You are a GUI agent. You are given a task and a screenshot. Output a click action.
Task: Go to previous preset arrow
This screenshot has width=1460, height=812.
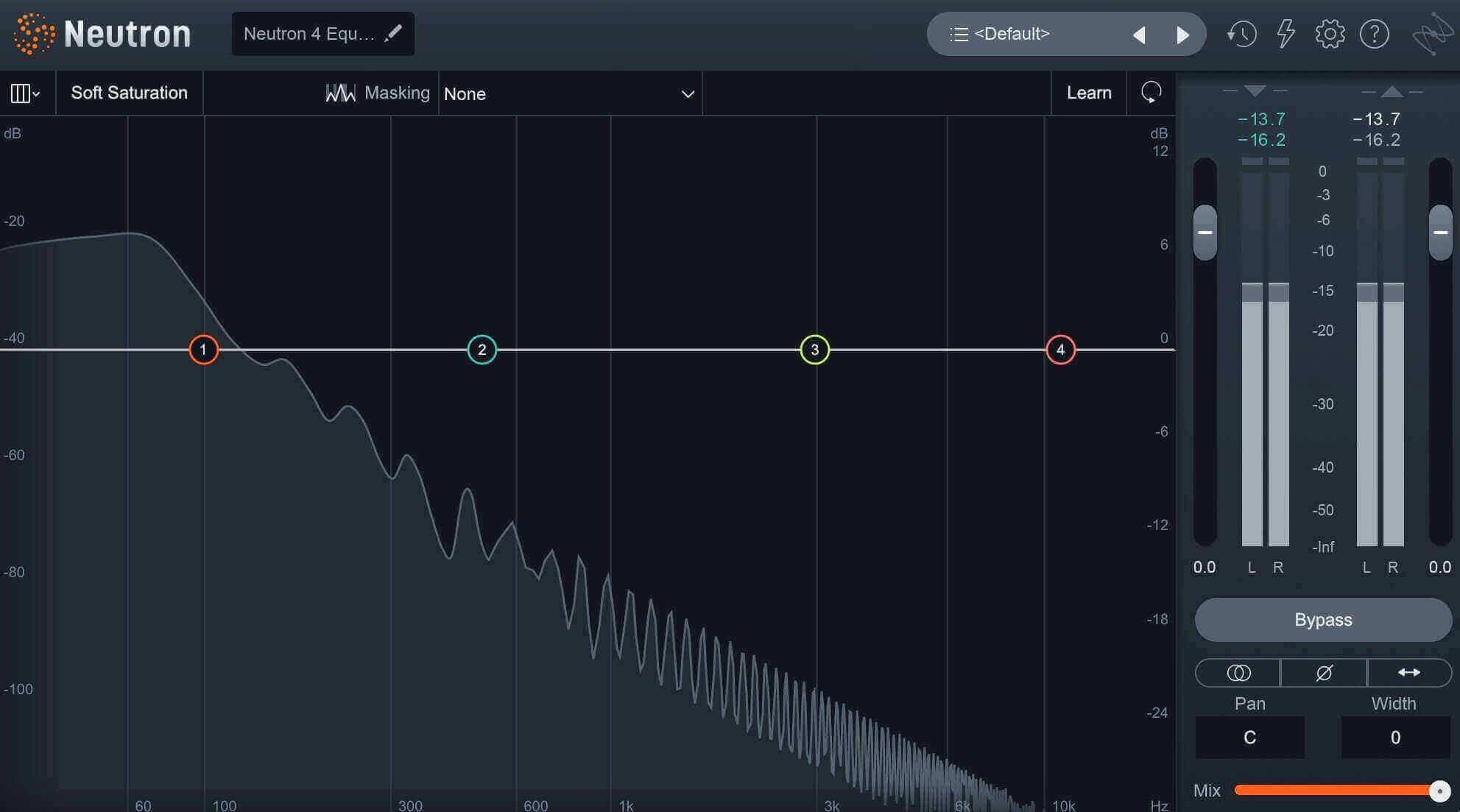(x=1139, y=35)
